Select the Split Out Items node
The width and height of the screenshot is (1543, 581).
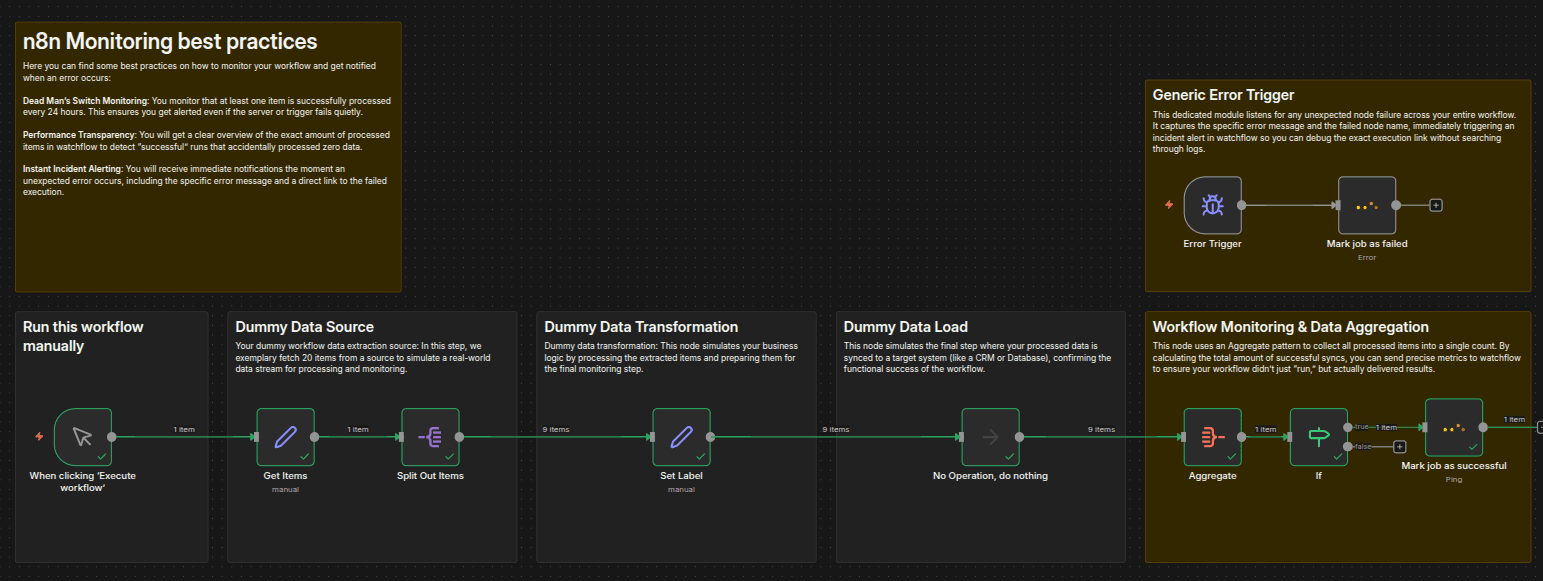[430, 437]
